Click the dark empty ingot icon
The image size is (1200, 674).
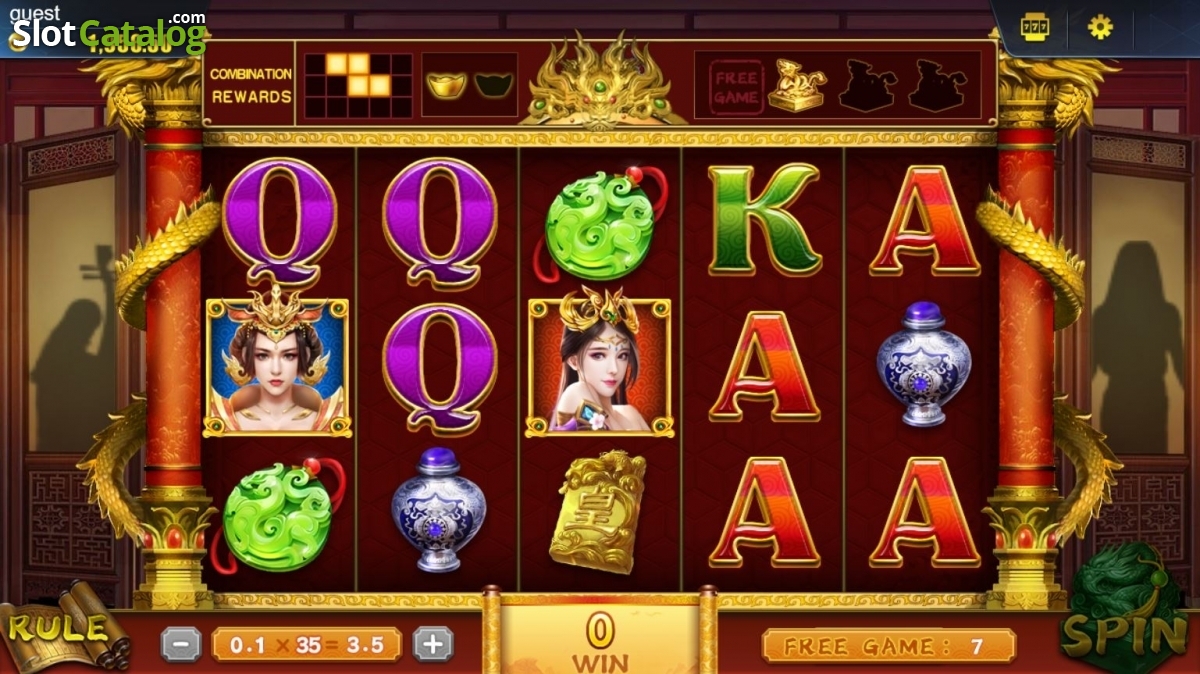click(x=492, y=85)
